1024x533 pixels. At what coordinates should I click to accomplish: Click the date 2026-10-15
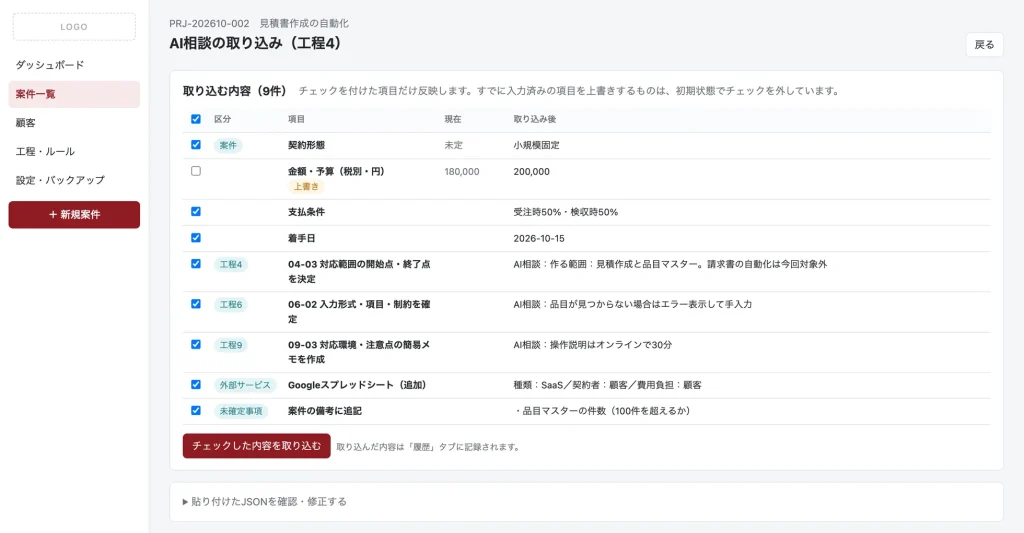539,238
